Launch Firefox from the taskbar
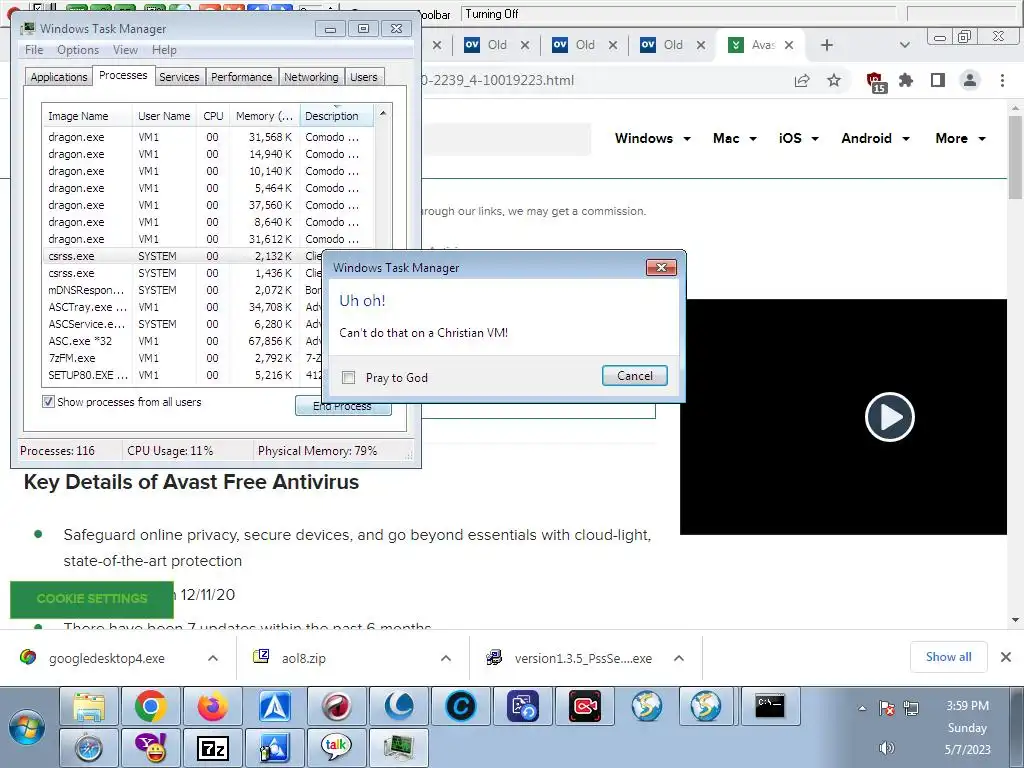 point(213,706)
